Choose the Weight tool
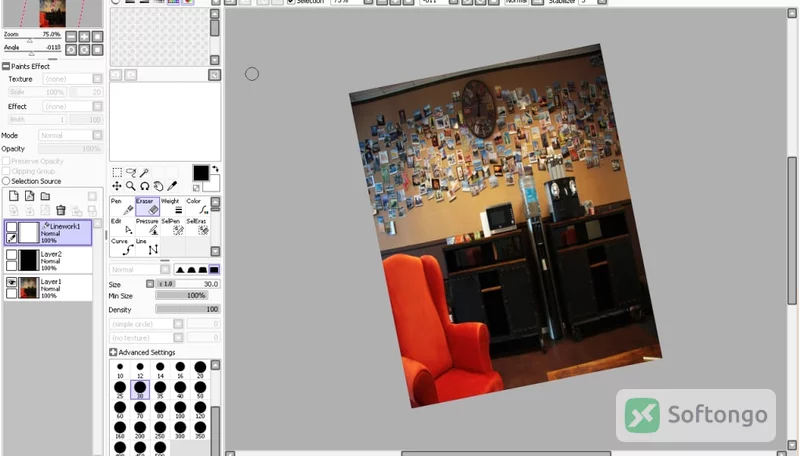 [x=172, y=207]
